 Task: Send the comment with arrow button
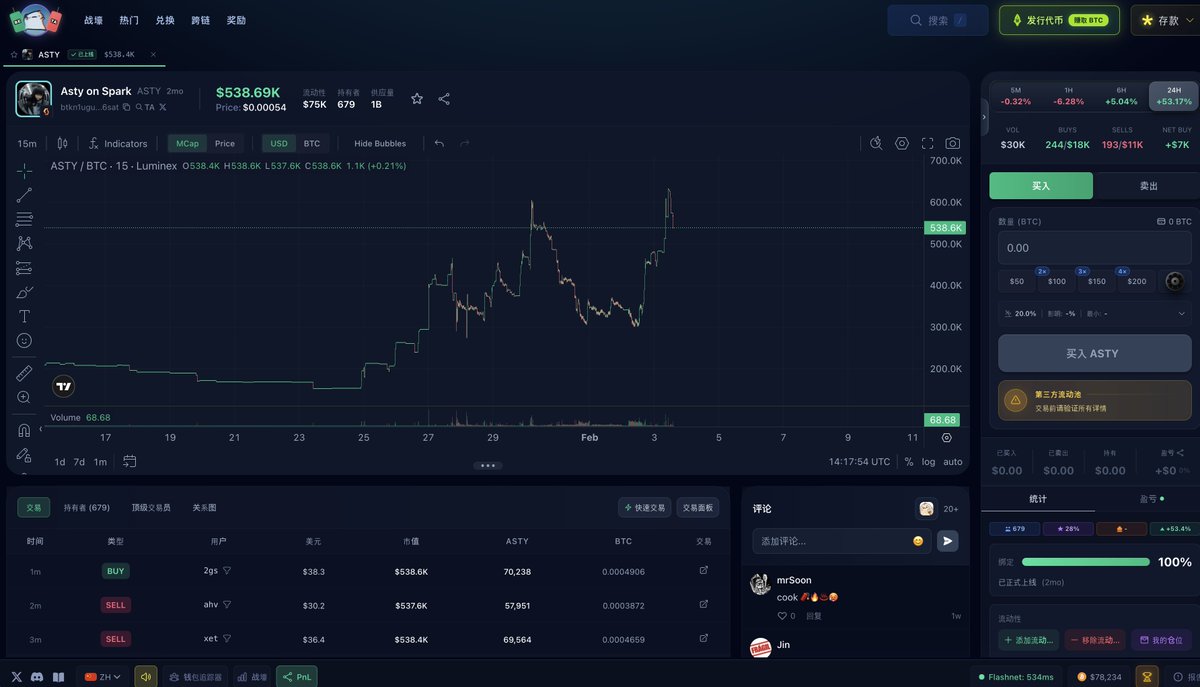(x=947, y=541)
